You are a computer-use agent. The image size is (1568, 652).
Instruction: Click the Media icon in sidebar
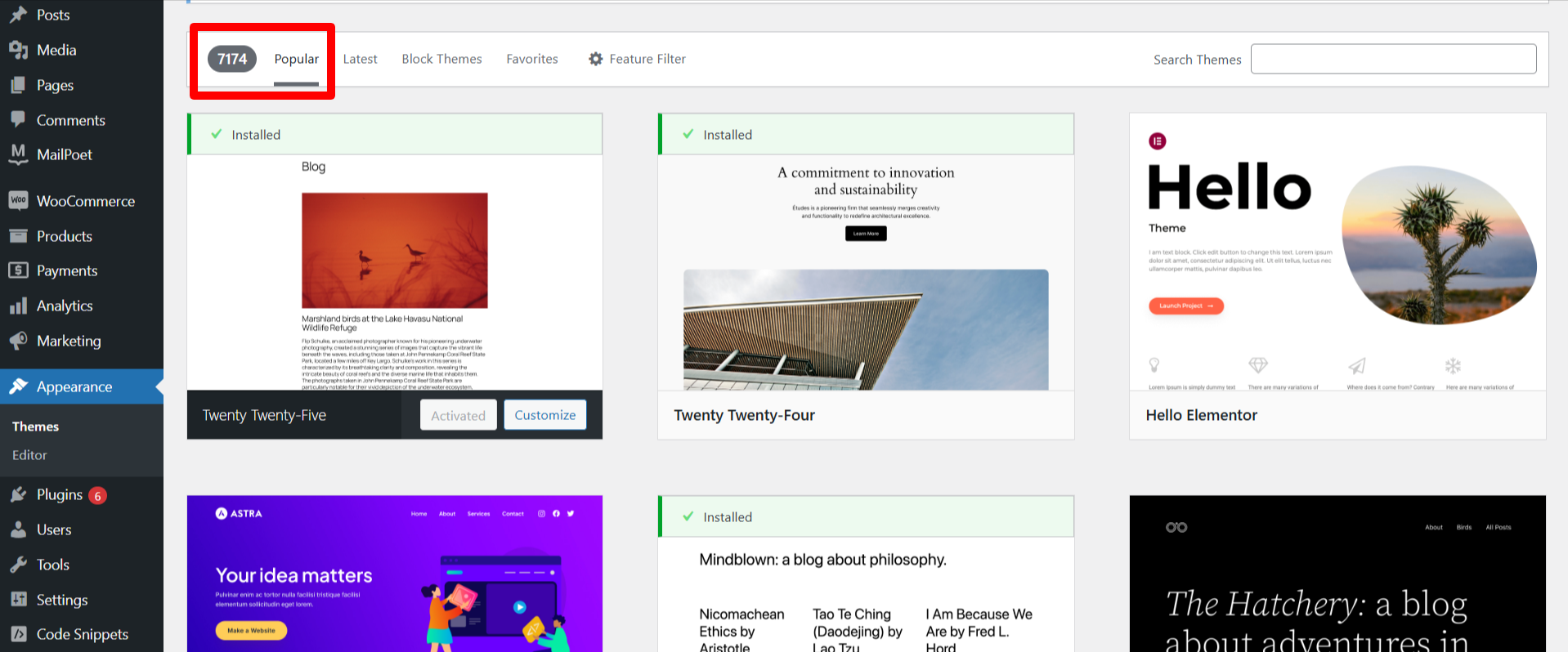tap(18, 50)
